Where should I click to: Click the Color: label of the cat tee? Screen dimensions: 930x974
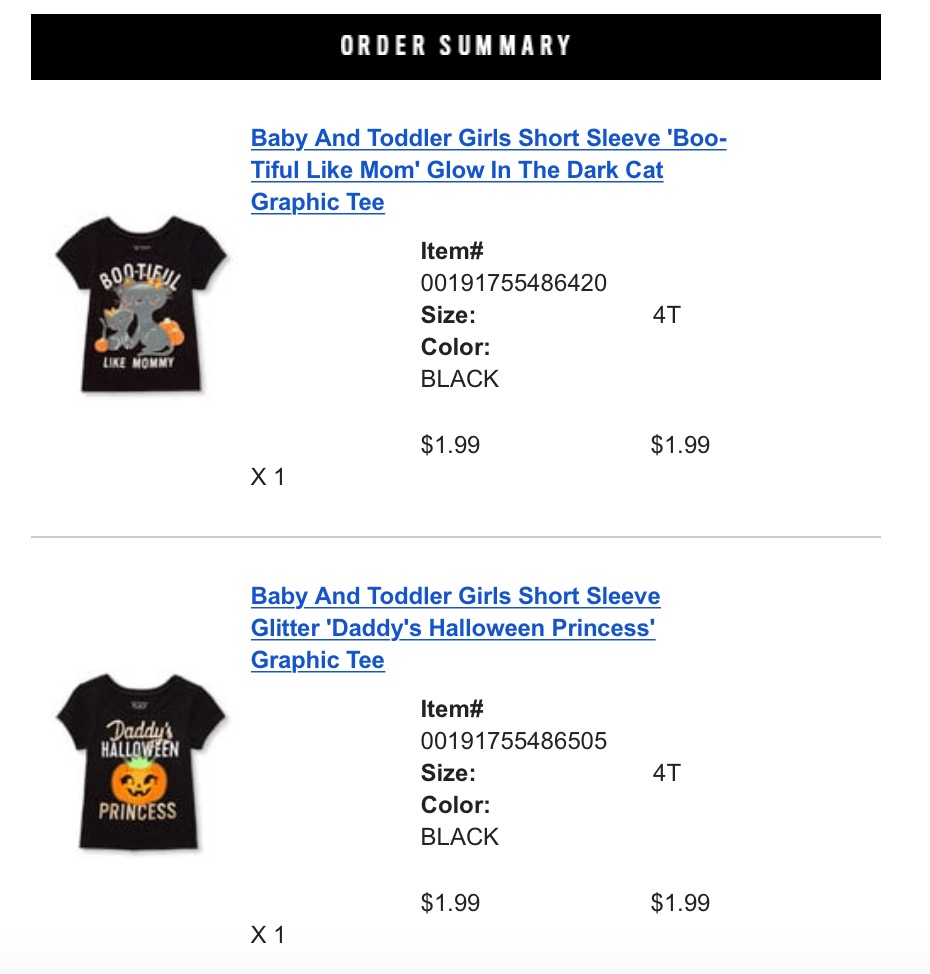(x=455, y=347)
